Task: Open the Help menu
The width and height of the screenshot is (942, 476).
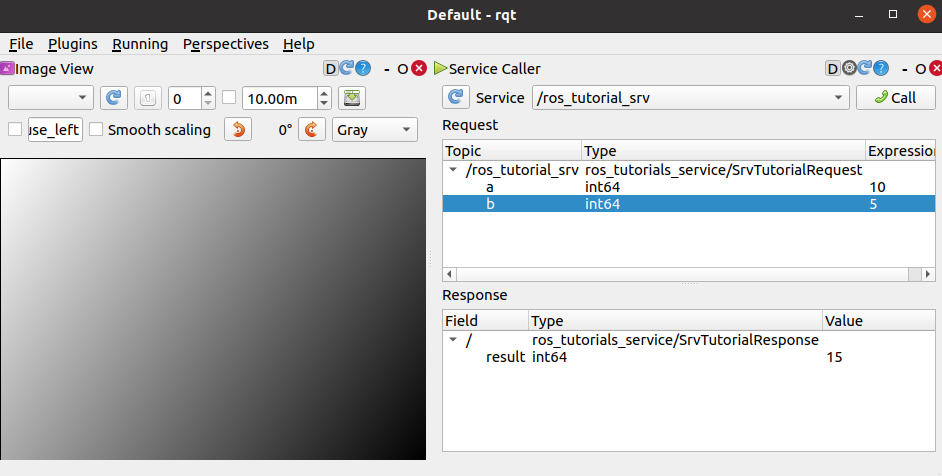Action: pyautogui.click(x=299, y=44)
